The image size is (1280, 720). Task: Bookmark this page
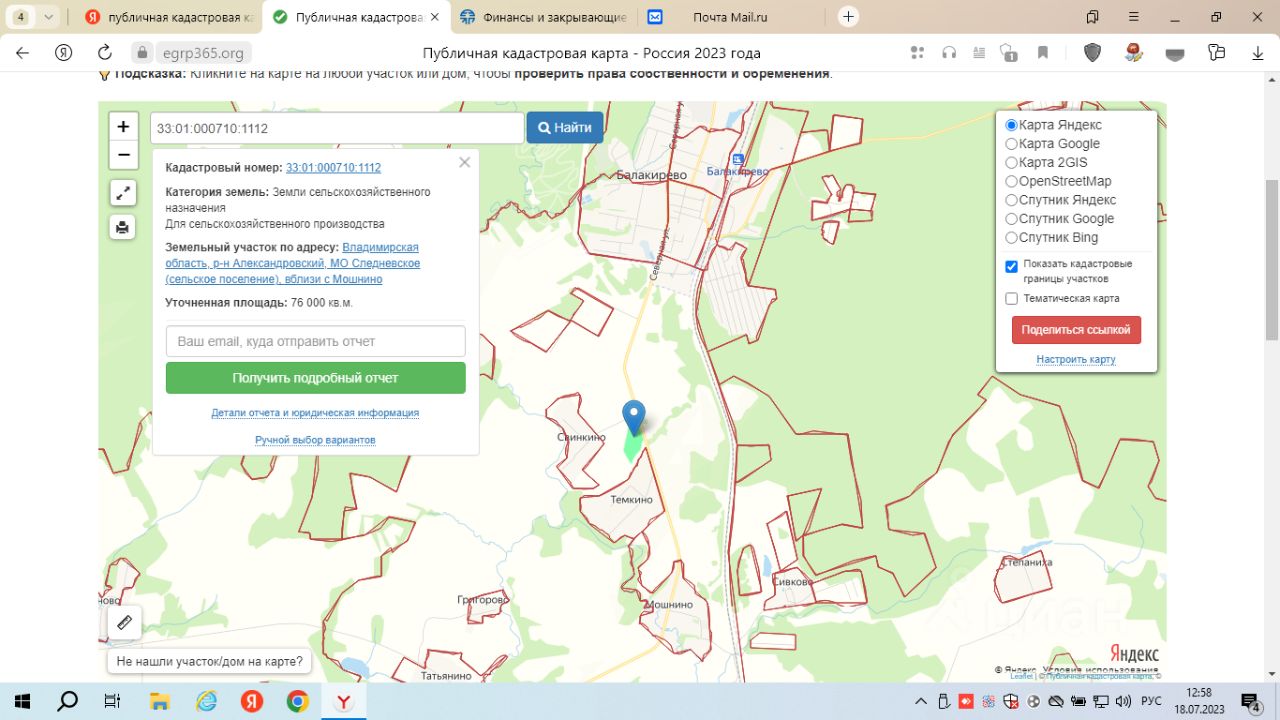tap(1043, 53)
